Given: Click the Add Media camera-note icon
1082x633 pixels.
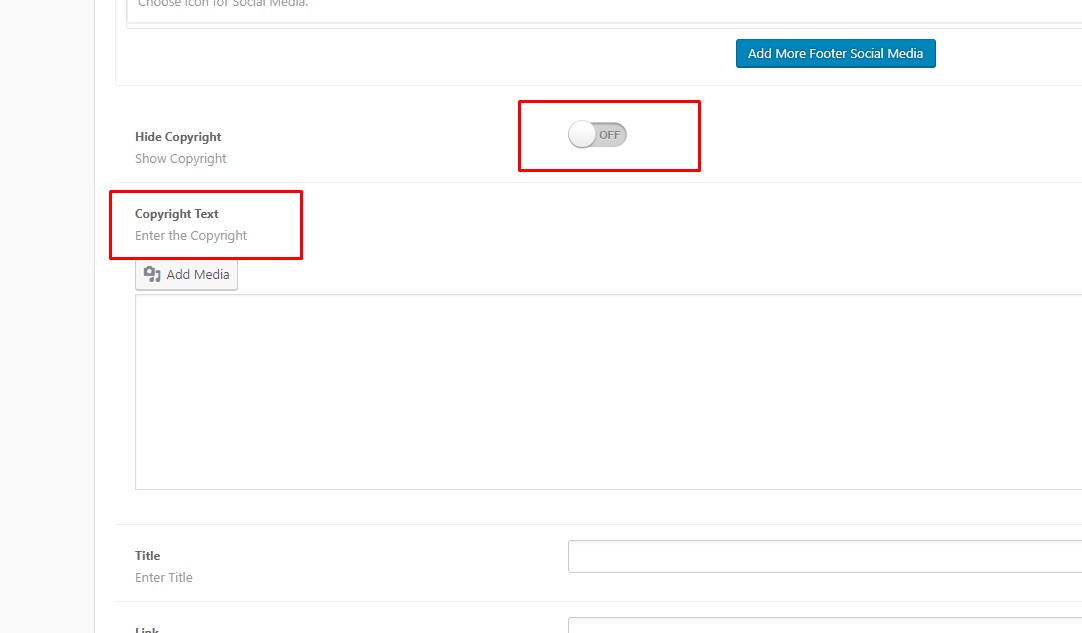Looking at the screenshot, I should [x=152, y=275].
